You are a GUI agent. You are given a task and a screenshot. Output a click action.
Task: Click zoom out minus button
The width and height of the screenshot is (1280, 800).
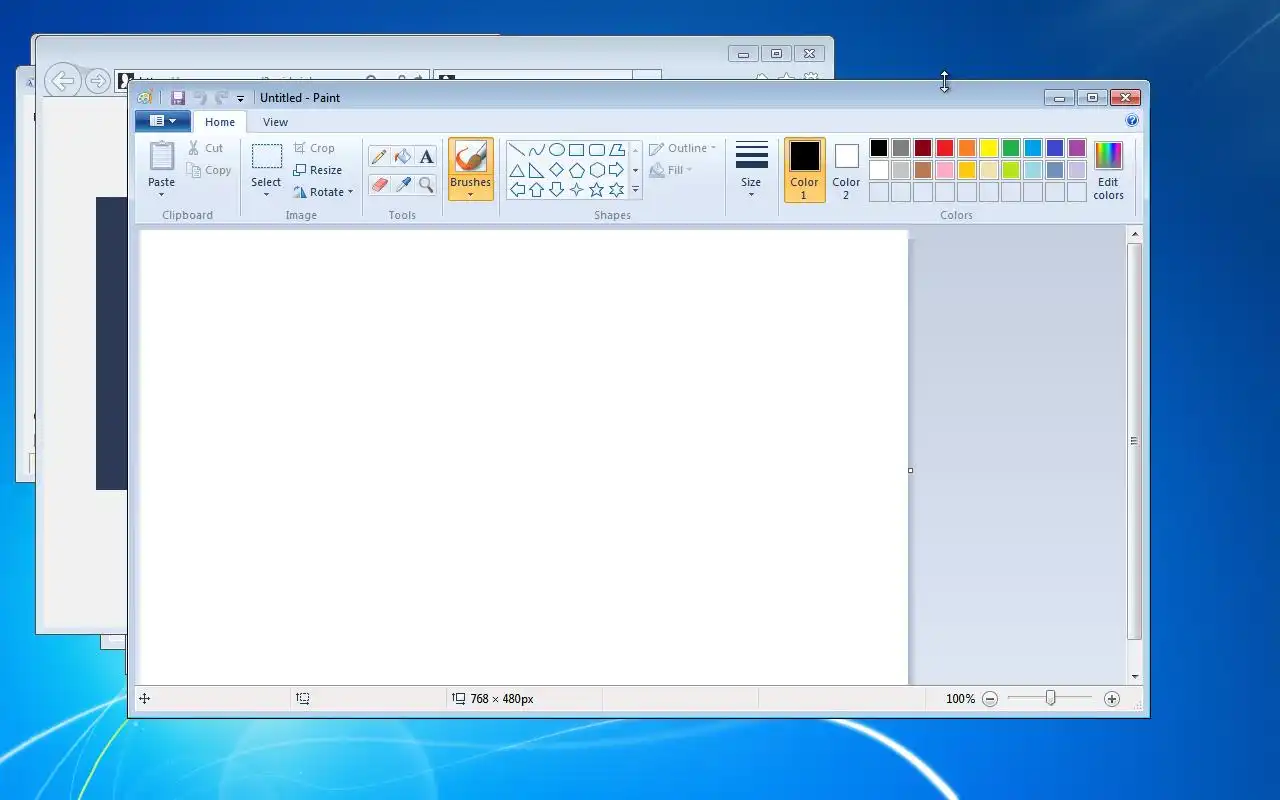[990, 699]
